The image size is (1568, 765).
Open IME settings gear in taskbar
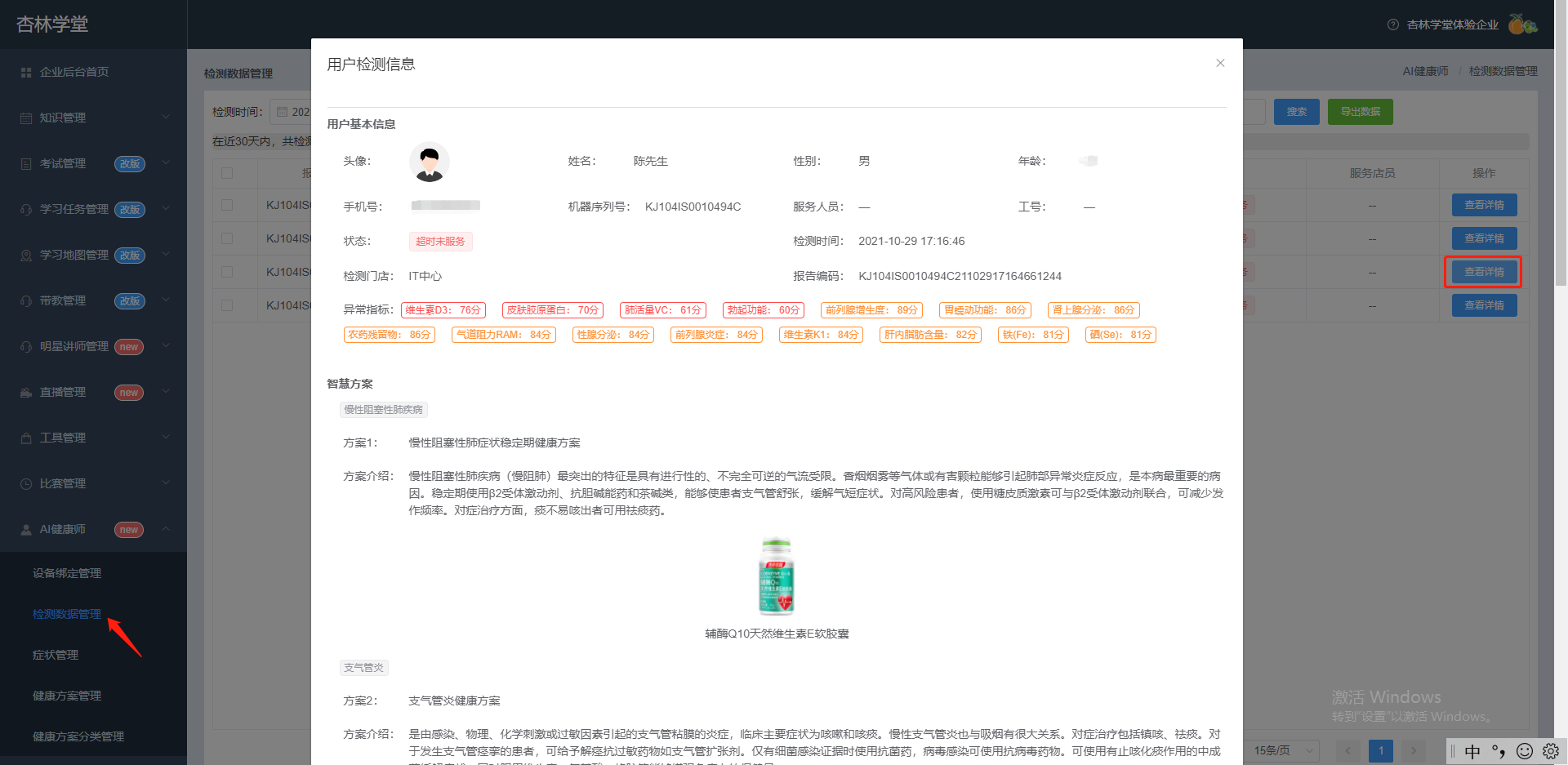tap(1551, 751)
